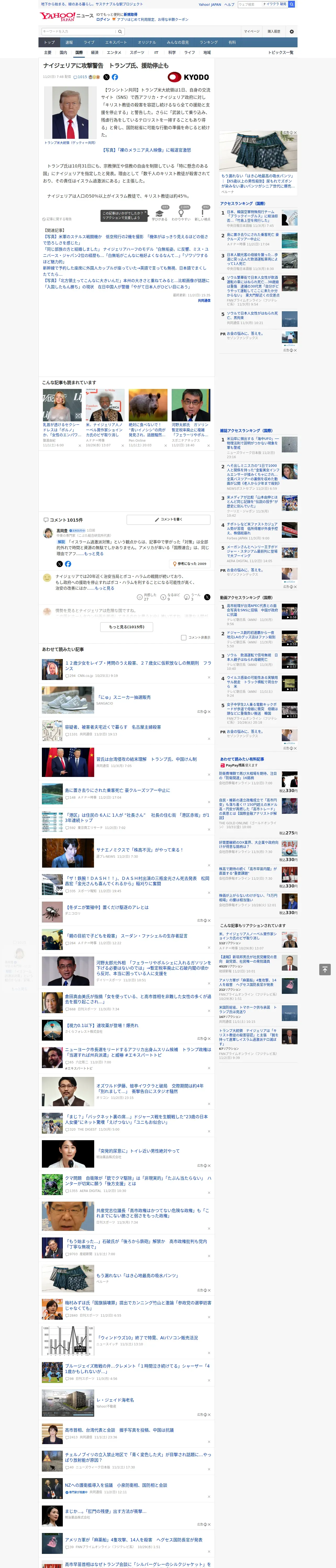
Task: Click the 購入履歴 button
Action: click(x=274, y=32)
